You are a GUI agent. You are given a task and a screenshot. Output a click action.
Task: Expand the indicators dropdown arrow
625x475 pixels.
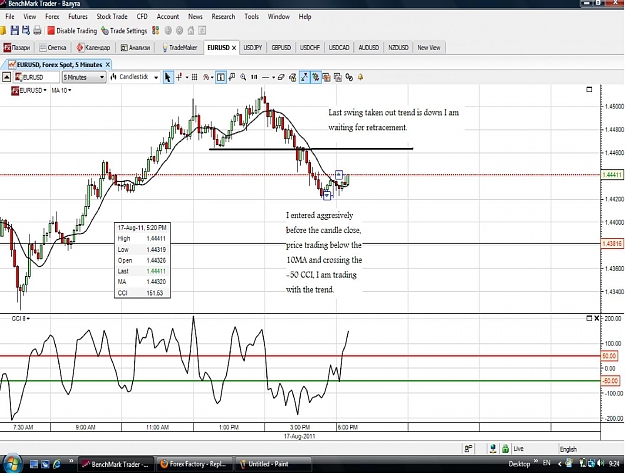pyautogui.click(x=212, y=78)
